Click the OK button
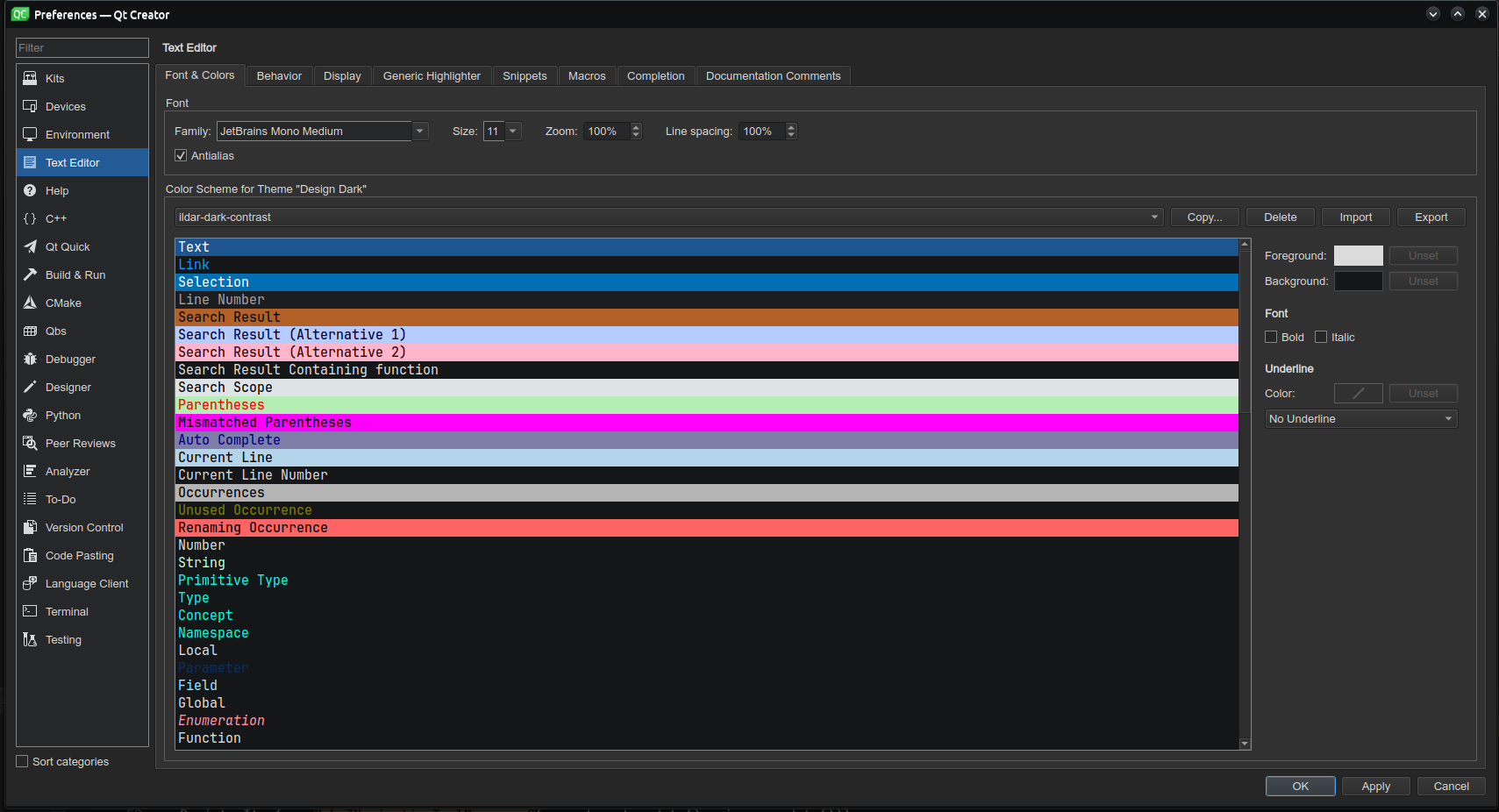Viewport: 1499px width, 812px height. [x=1300, y=786]
